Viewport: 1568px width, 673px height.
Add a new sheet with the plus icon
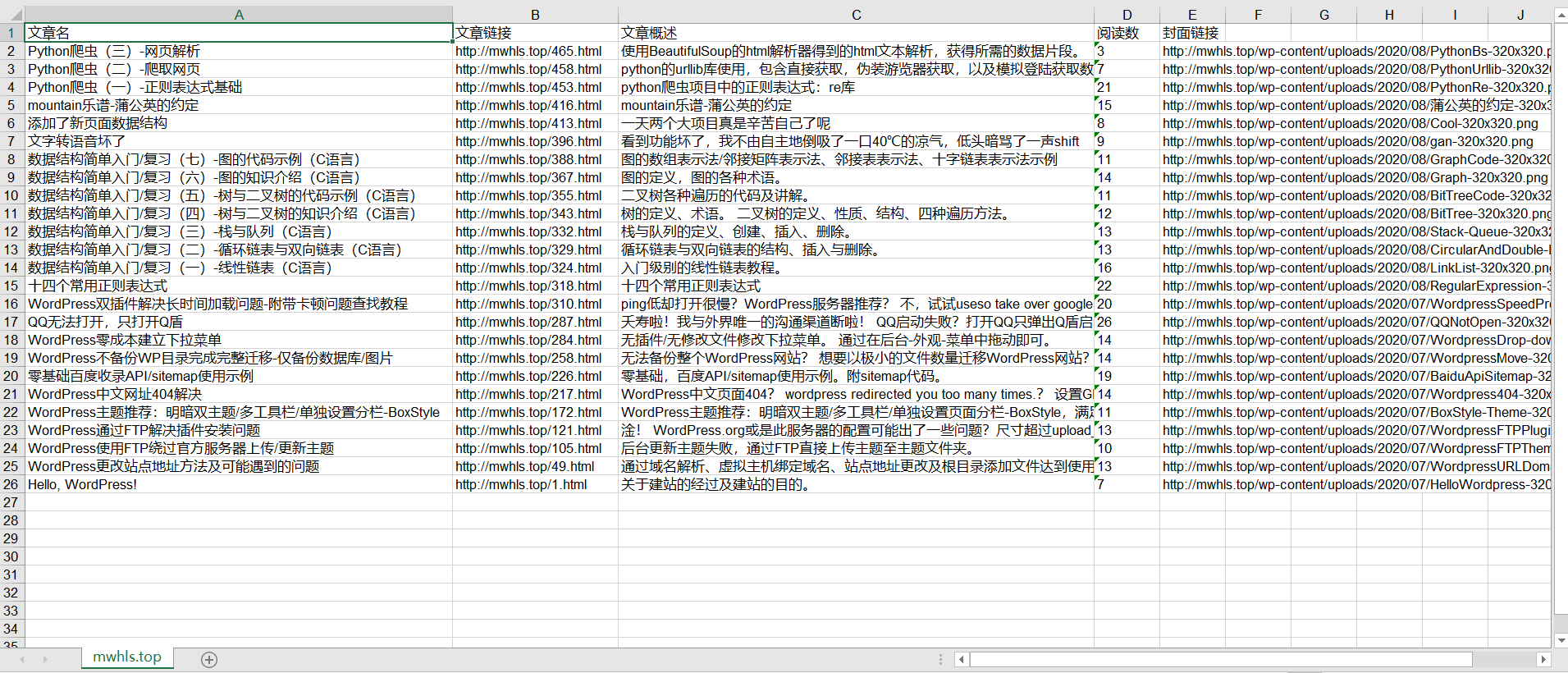209,659
